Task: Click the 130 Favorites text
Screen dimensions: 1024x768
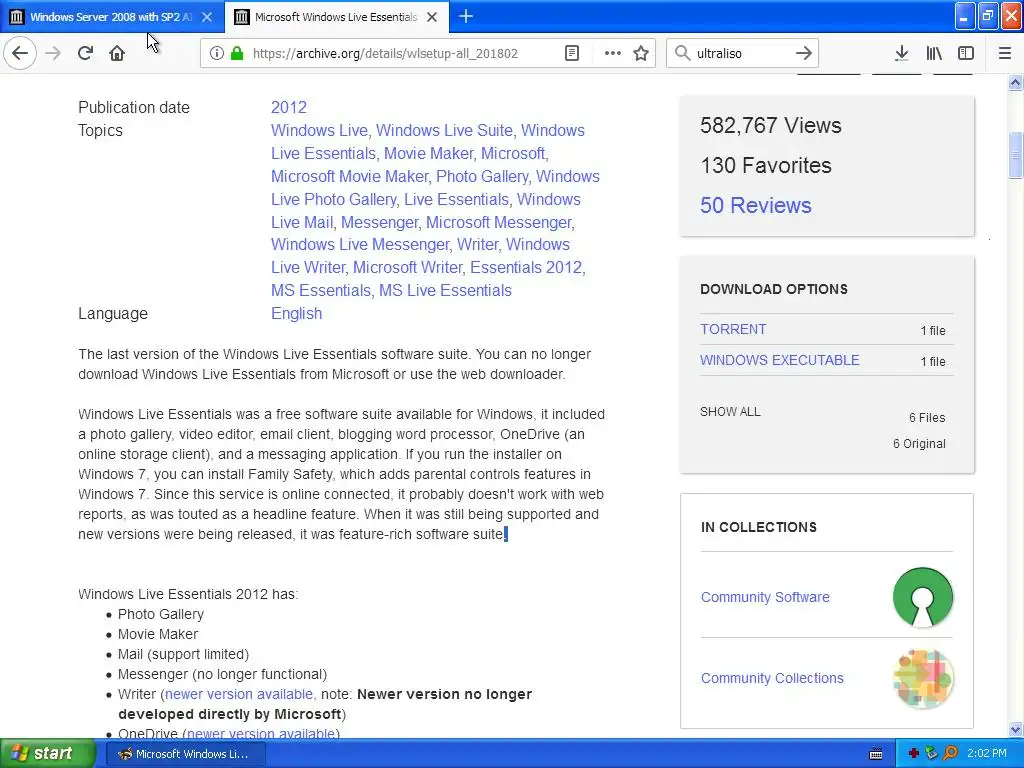Action: (x=765, y=165)
